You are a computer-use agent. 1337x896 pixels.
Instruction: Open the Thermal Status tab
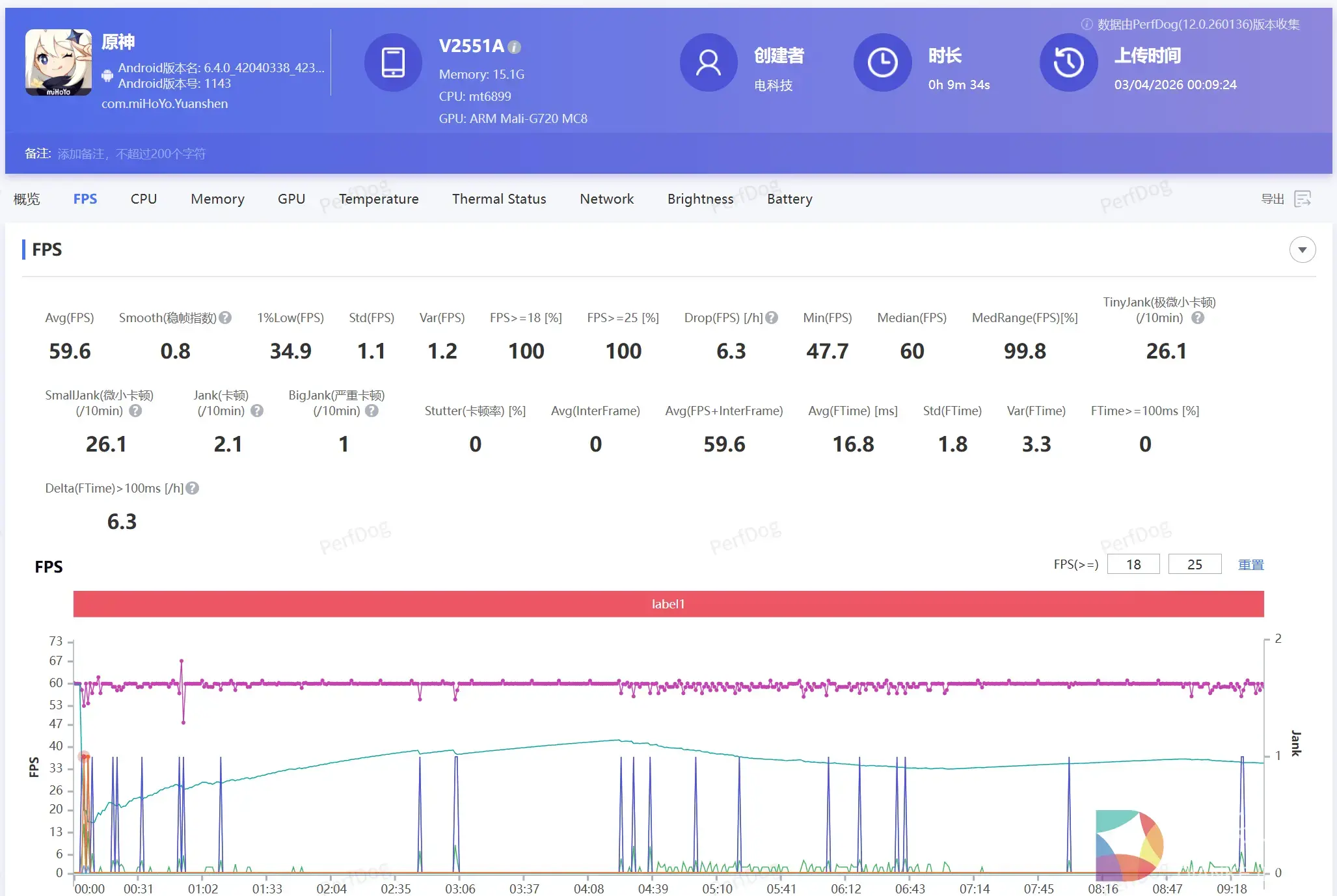point(499,199)
